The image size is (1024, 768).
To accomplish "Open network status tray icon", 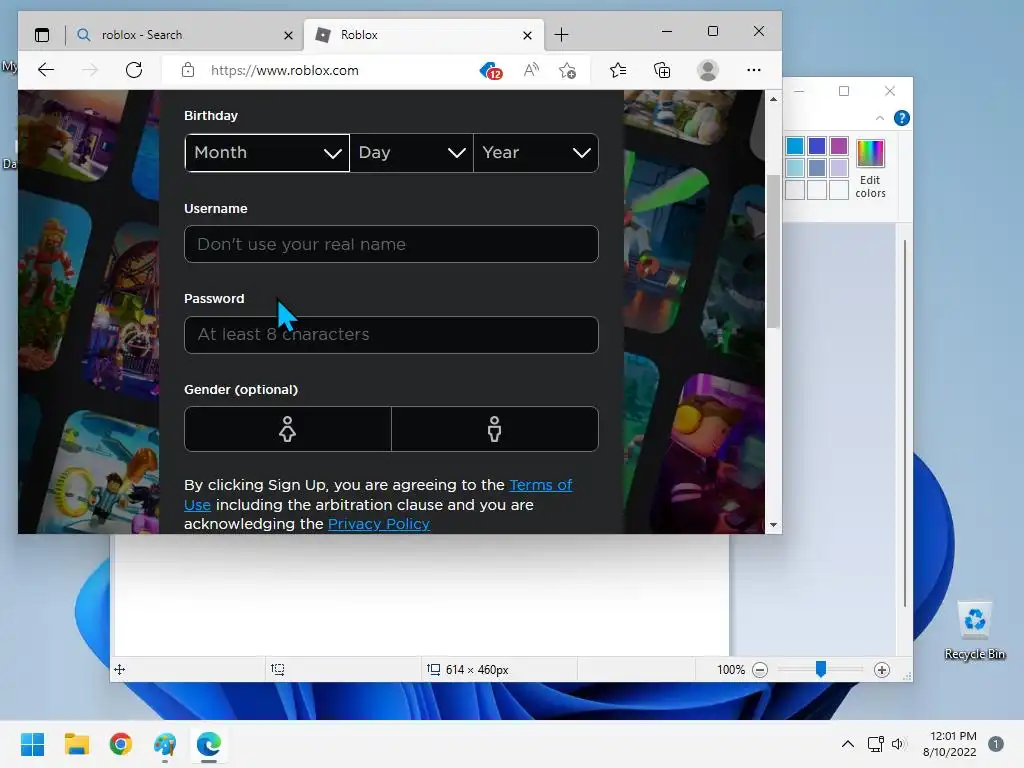I will (875, 744).
